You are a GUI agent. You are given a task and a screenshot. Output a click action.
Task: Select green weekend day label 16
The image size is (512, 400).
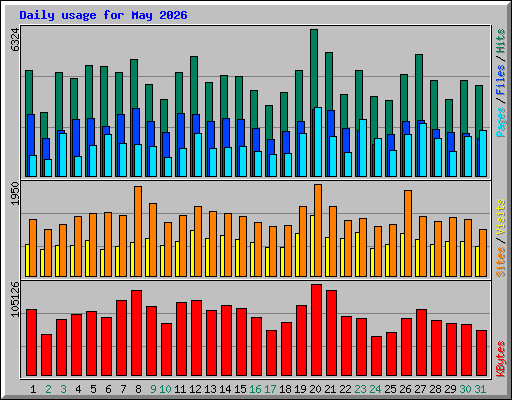pos(255,389)
